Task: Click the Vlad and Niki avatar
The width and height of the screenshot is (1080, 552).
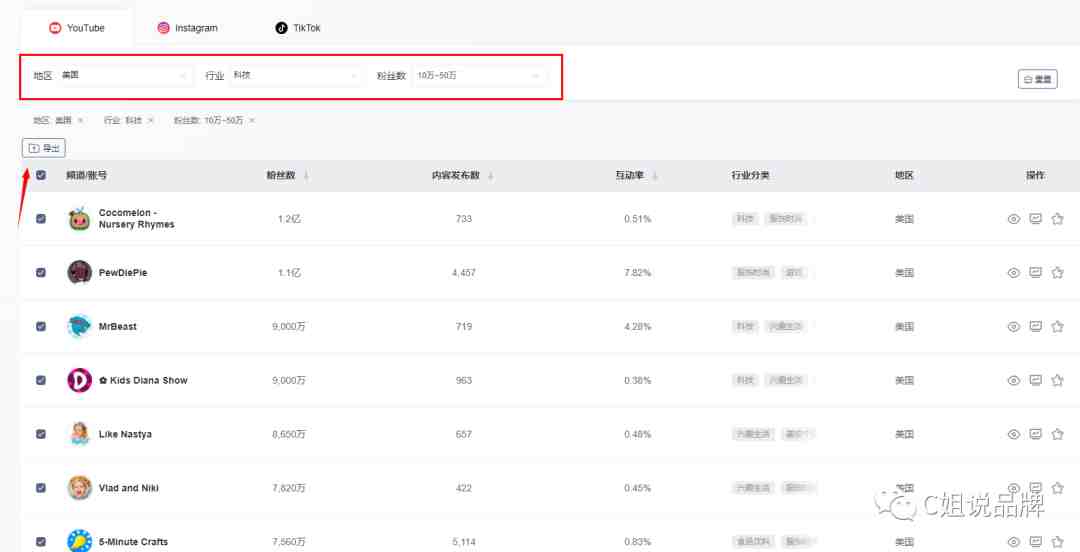Action: [79, 487]
